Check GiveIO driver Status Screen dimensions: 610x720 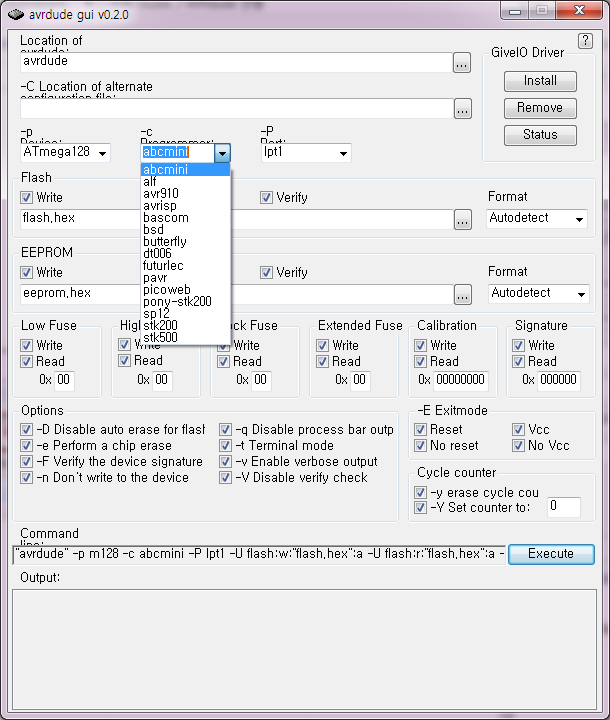pos(540,135)
